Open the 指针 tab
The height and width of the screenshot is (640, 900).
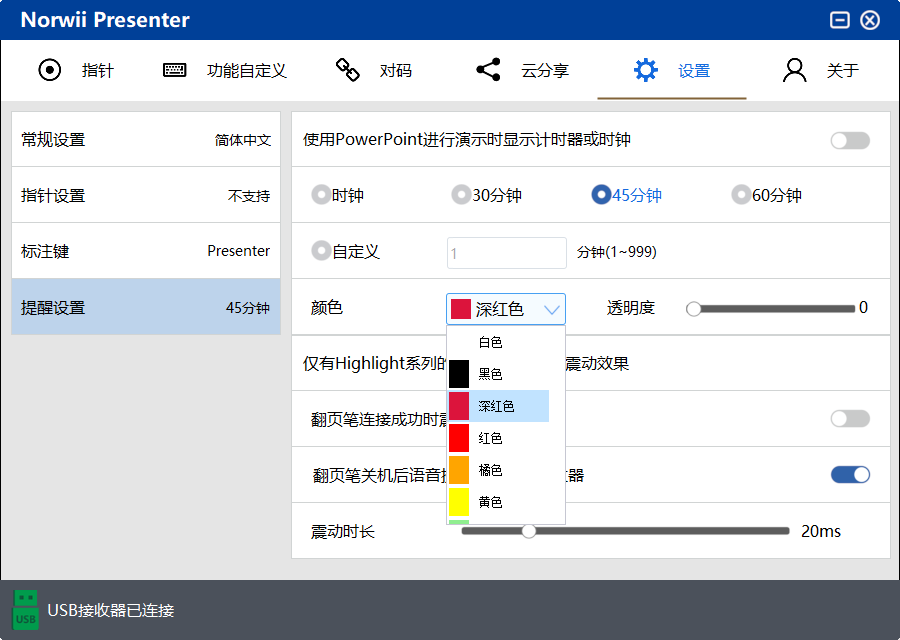pyautogui.click(x=76, y=70)
